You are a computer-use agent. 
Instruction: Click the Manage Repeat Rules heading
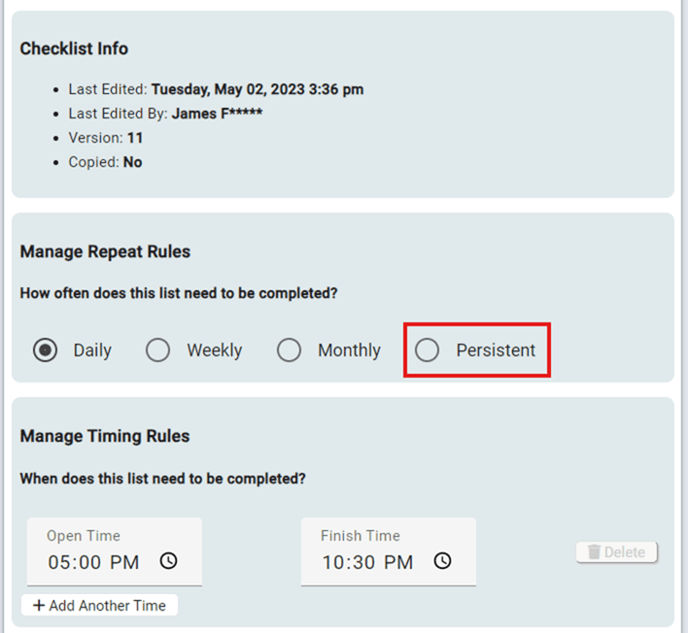coord(105,251)
